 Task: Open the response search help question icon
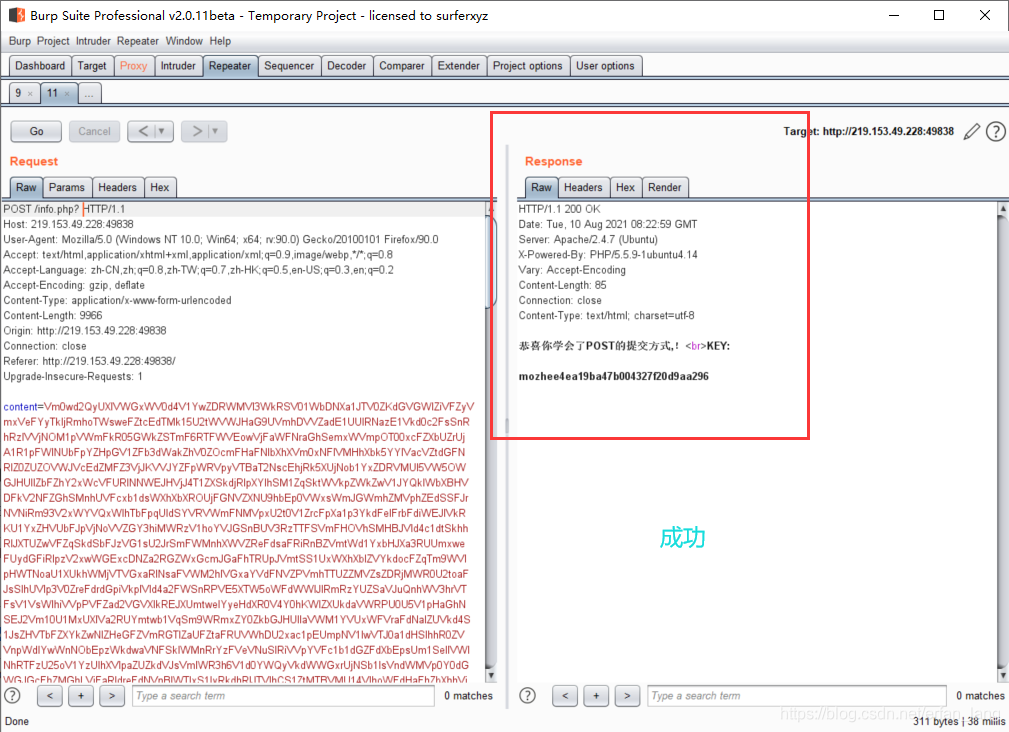coord(527,695)
